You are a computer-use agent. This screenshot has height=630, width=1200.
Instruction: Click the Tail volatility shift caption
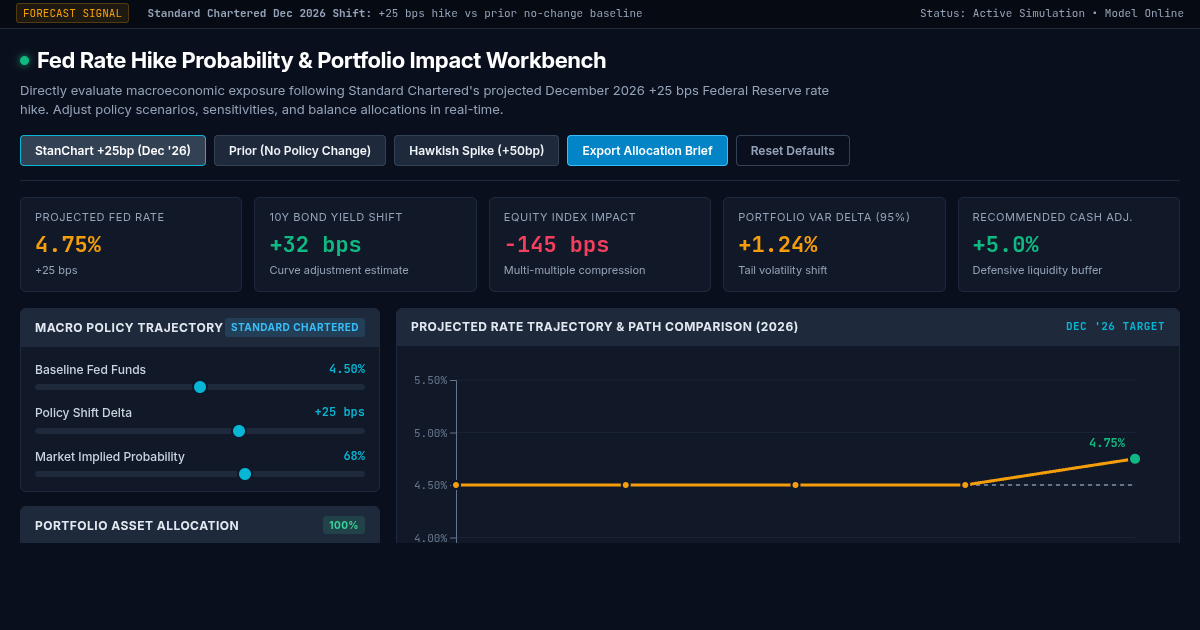(x=783, y=270)
